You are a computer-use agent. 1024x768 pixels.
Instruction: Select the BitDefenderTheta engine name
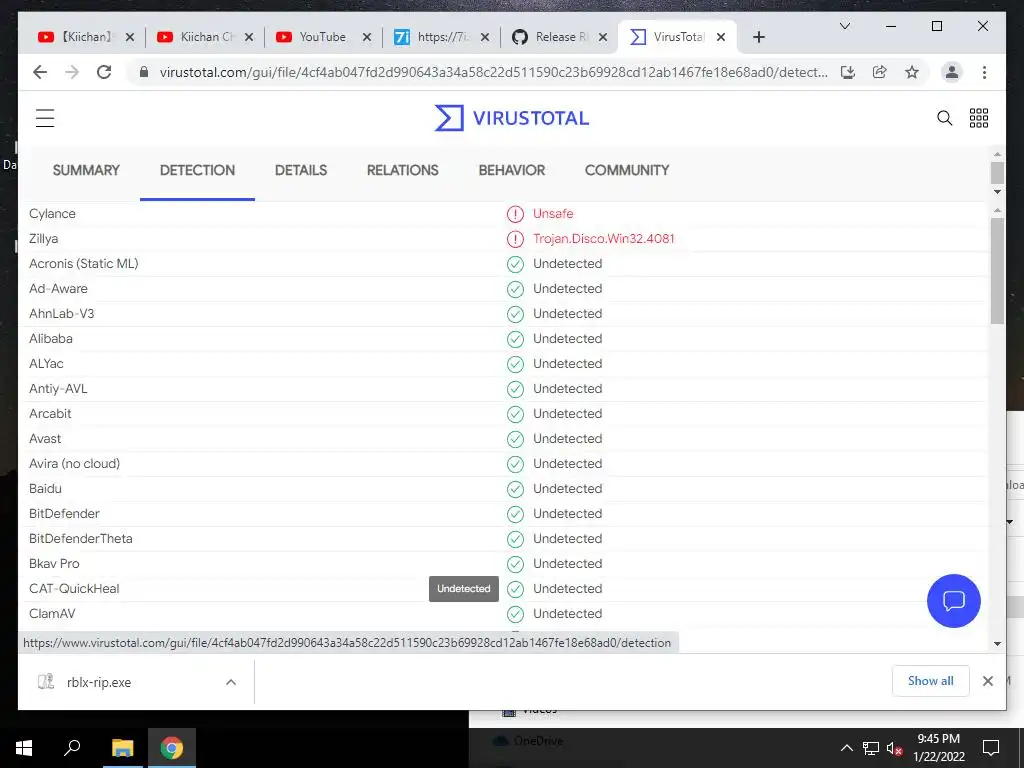coord(80,539)
